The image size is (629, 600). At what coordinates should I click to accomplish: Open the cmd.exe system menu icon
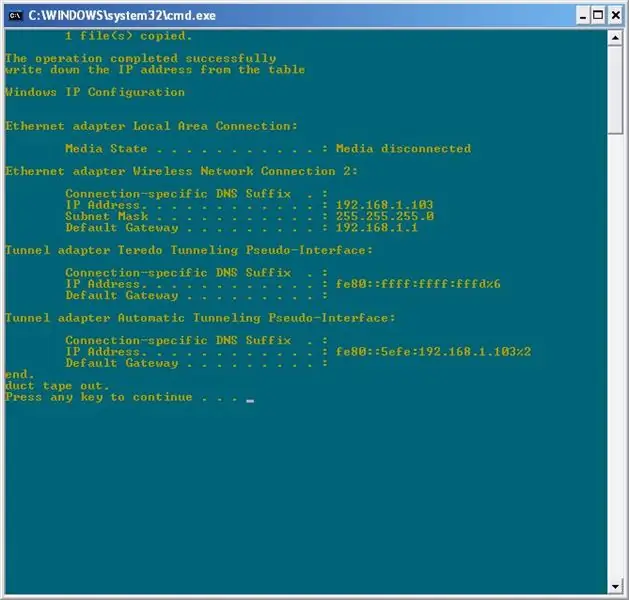16,16
